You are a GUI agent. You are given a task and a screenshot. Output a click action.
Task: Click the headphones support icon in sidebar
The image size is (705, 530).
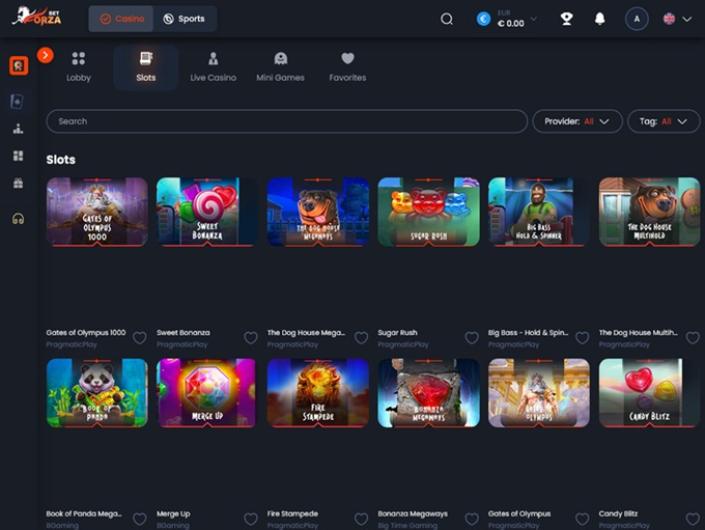point(18,219)
